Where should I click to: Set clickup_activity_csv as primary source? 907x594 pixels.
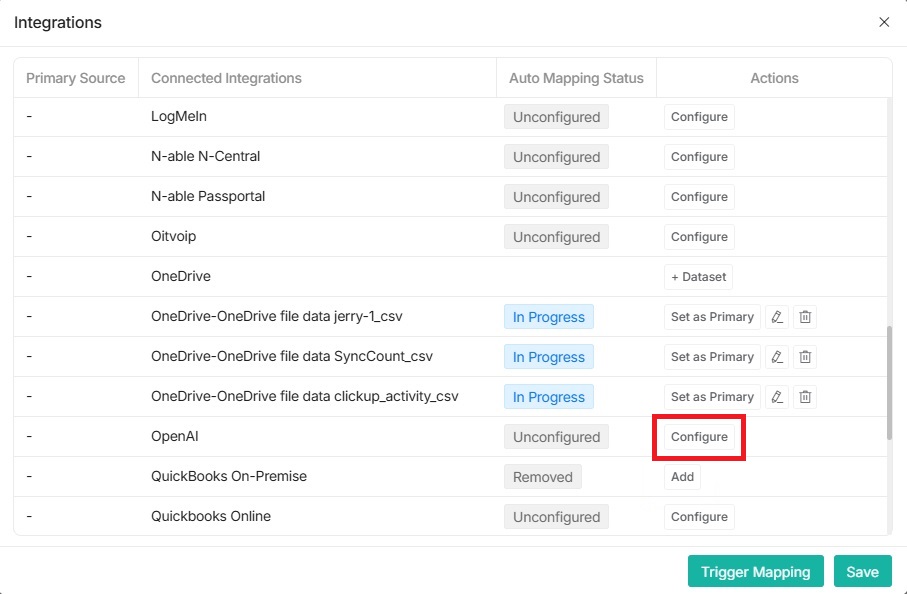pyautogui.click(x=712, y=397)
